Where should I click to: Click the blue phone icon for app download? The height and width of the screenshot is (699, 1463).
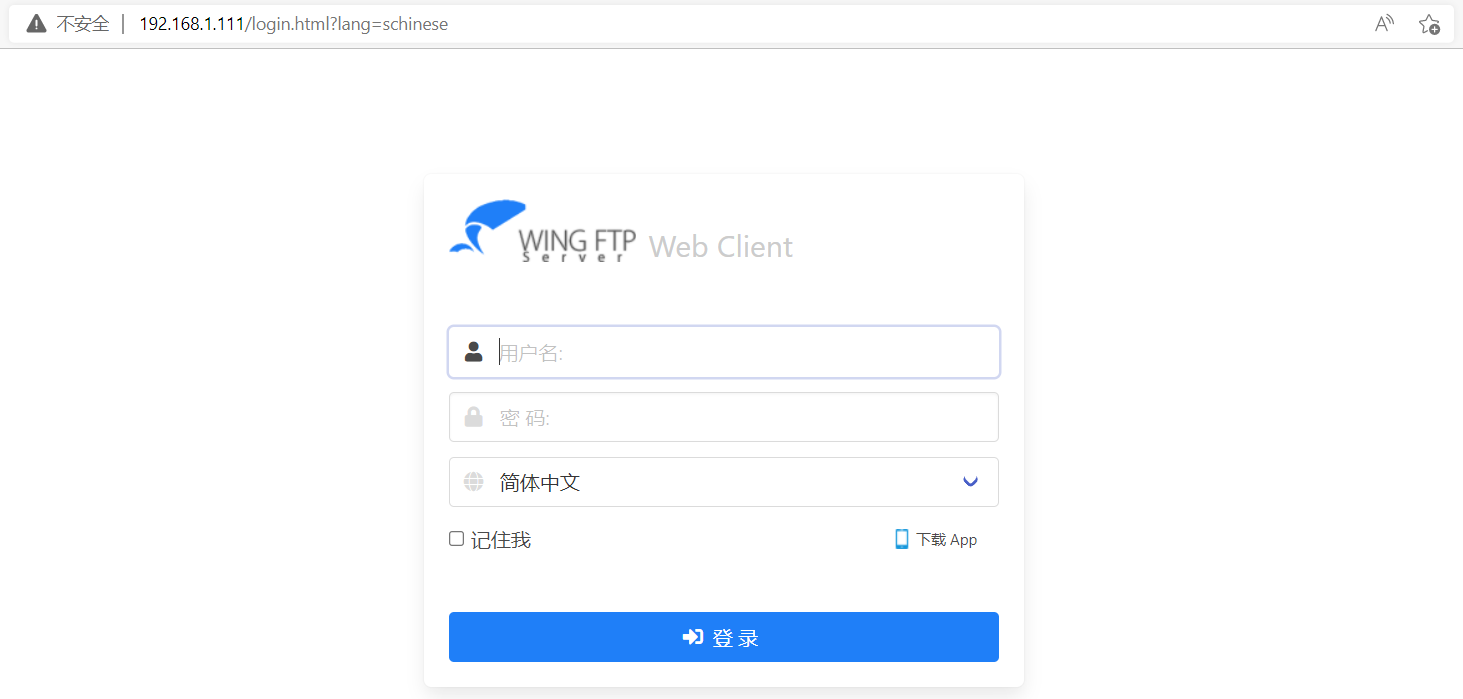pyautogui.click(x=901, y=539)
